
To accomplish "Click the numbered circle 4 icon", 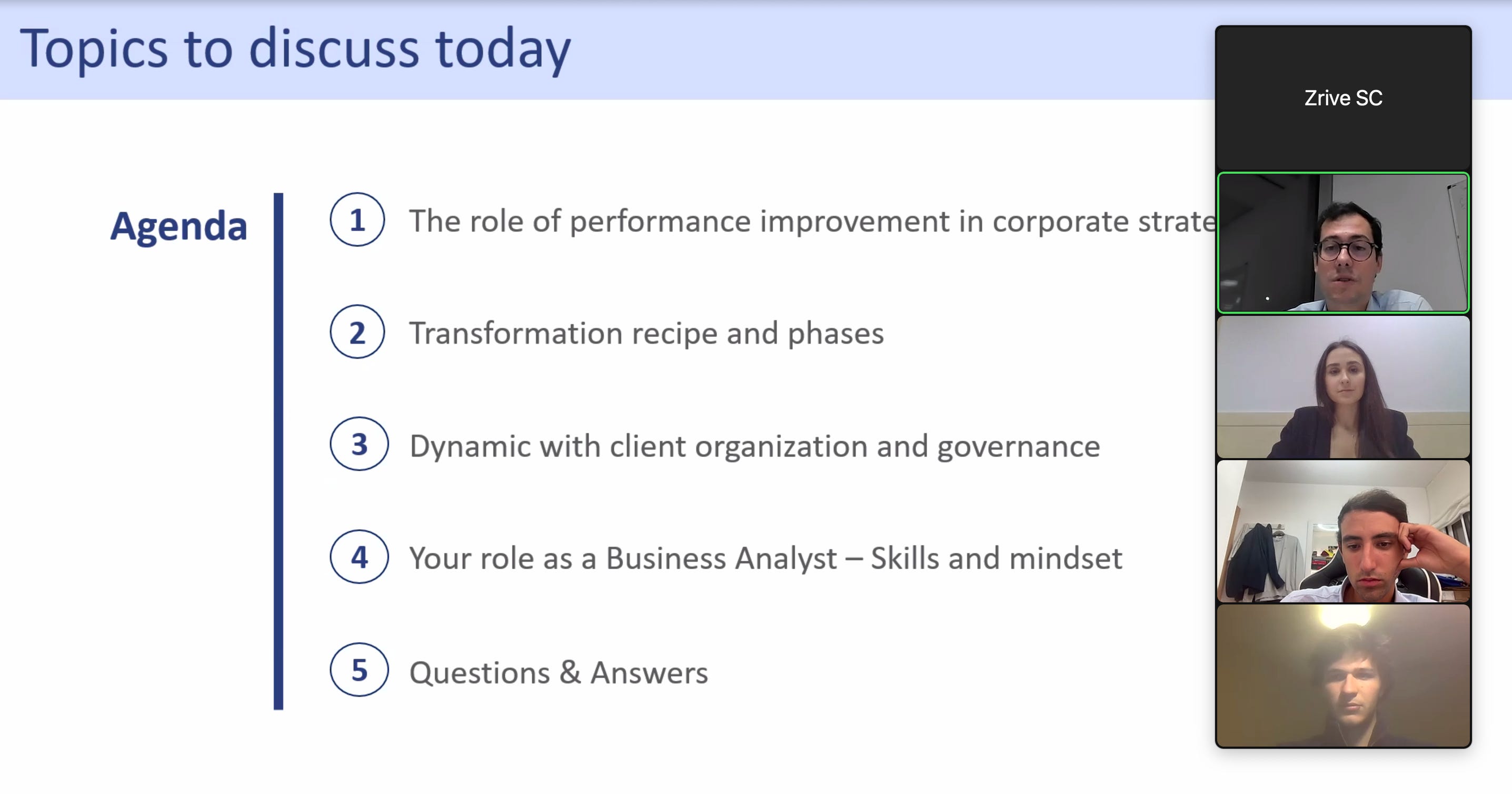I will pos(359,557).
